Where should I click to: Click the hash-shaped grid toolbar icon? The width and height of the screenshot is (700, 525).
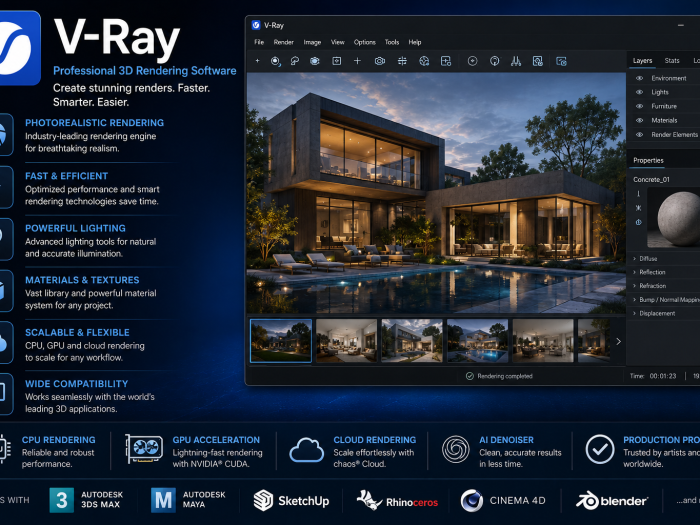(x=402, y=61)
